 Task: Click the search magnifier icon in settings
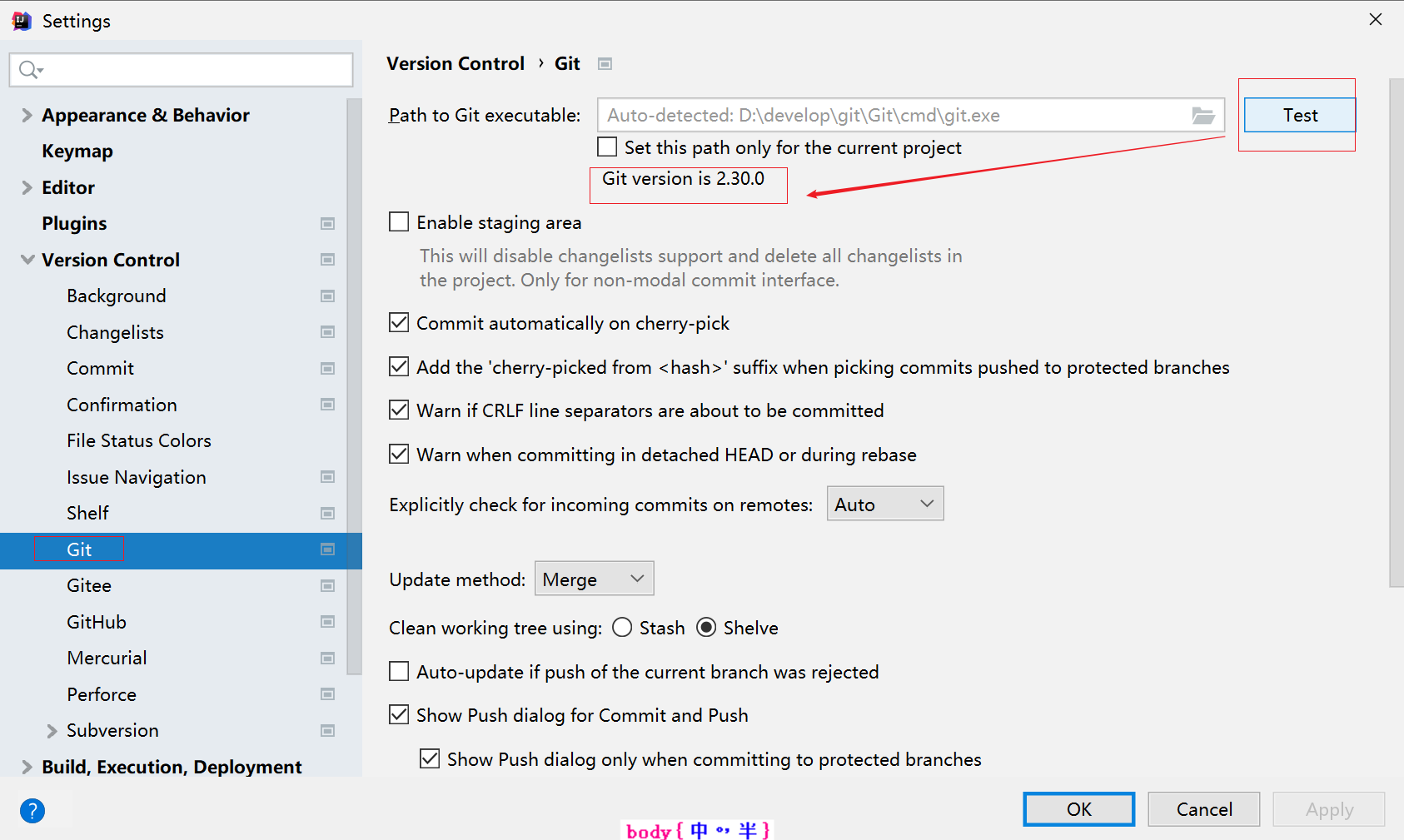[x=30, y=70]
